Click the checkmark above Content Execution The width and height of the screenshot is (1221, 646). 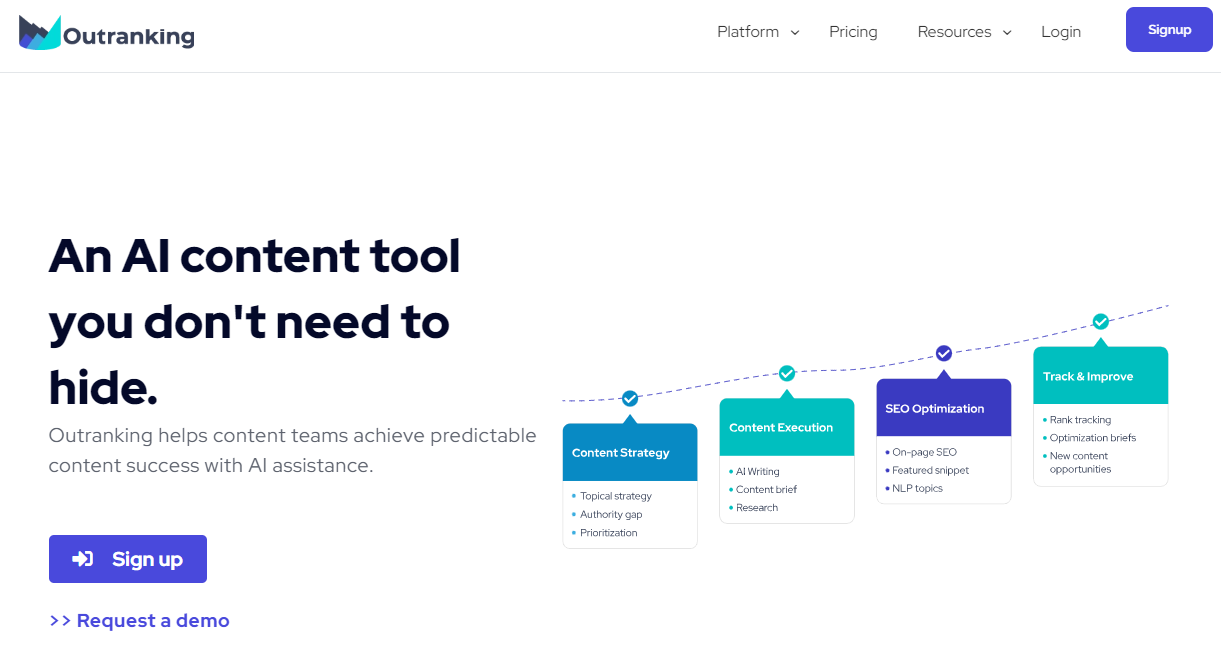[787, 373]
